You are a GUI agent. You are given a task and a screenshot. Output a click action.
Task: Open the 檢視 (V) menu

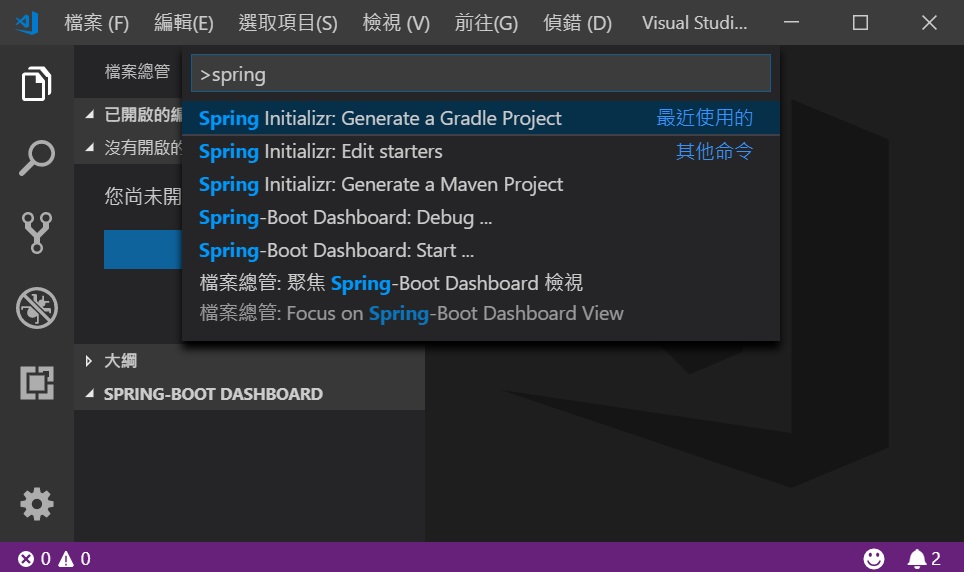tap(396, 23)
